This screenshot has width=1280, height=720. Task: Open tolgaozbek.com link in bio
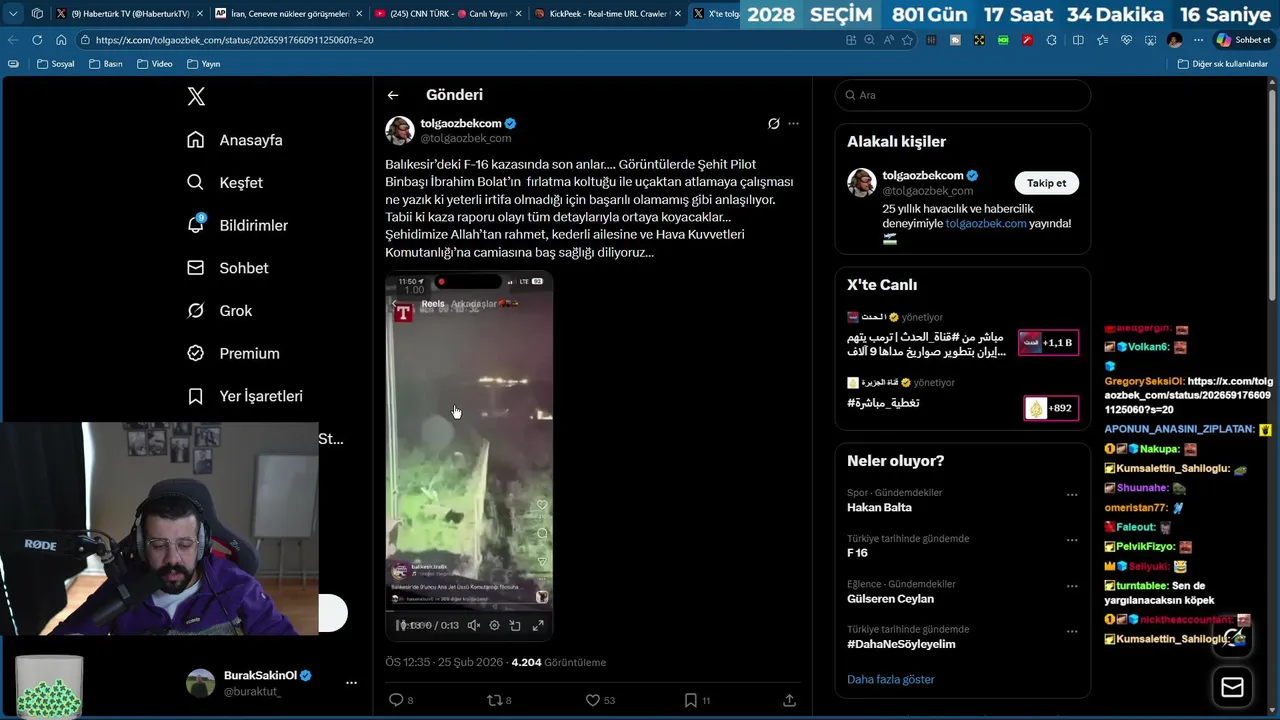coord(986,223)
